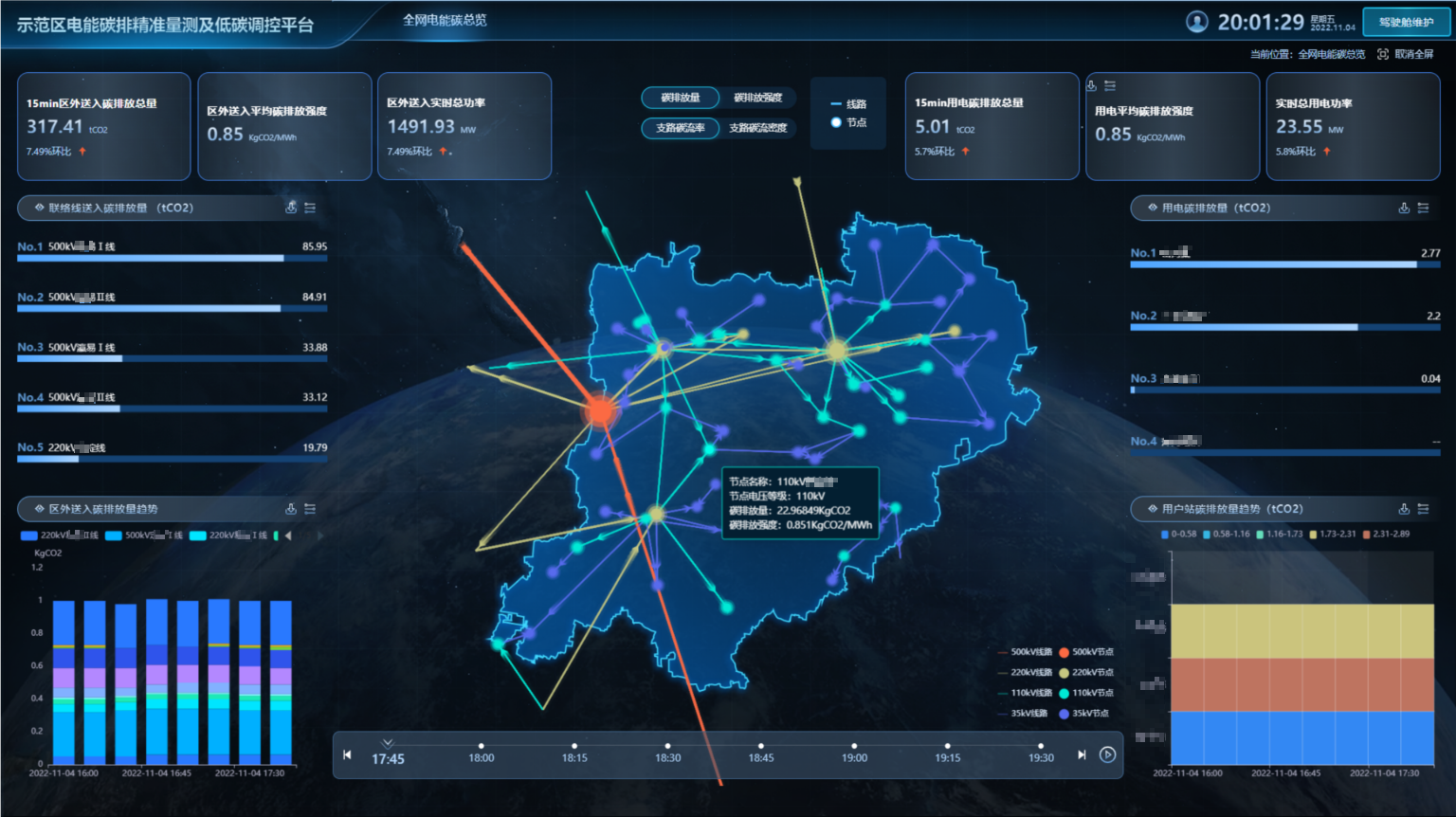The height and width of the screenshot is (817, 1456).
Task: Toggle 线路 (line) layer in map legend
Action: (847, 104)
